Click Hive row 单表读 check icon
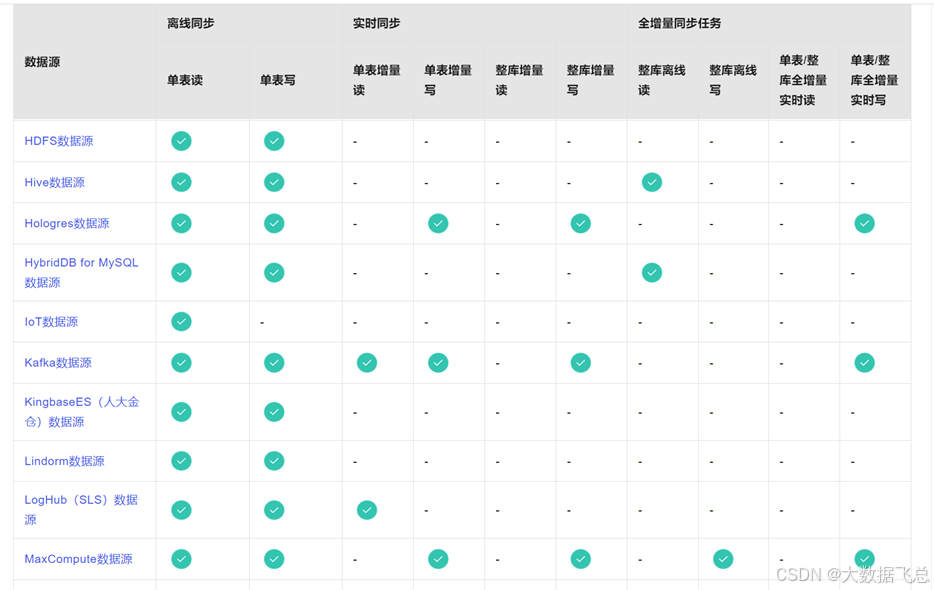 click(x=181, y=182)
